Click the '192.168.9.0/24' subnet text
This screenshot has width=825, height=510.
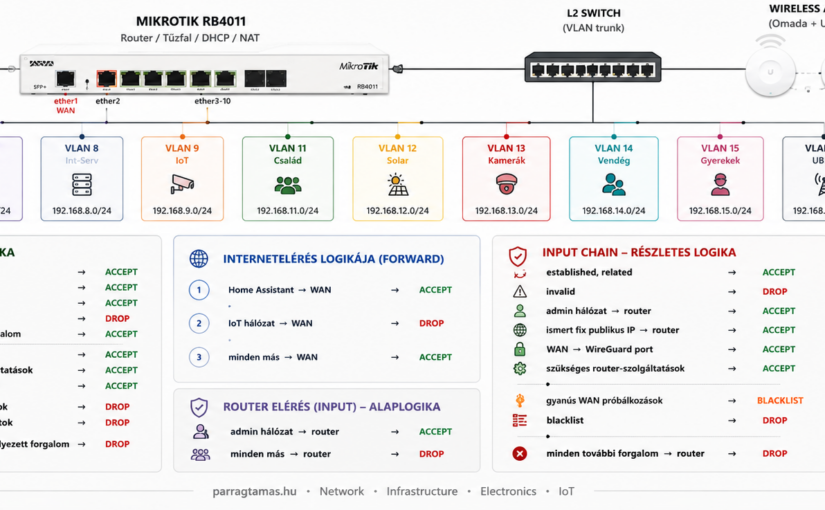pyautogui.click(x=182, y=211)
